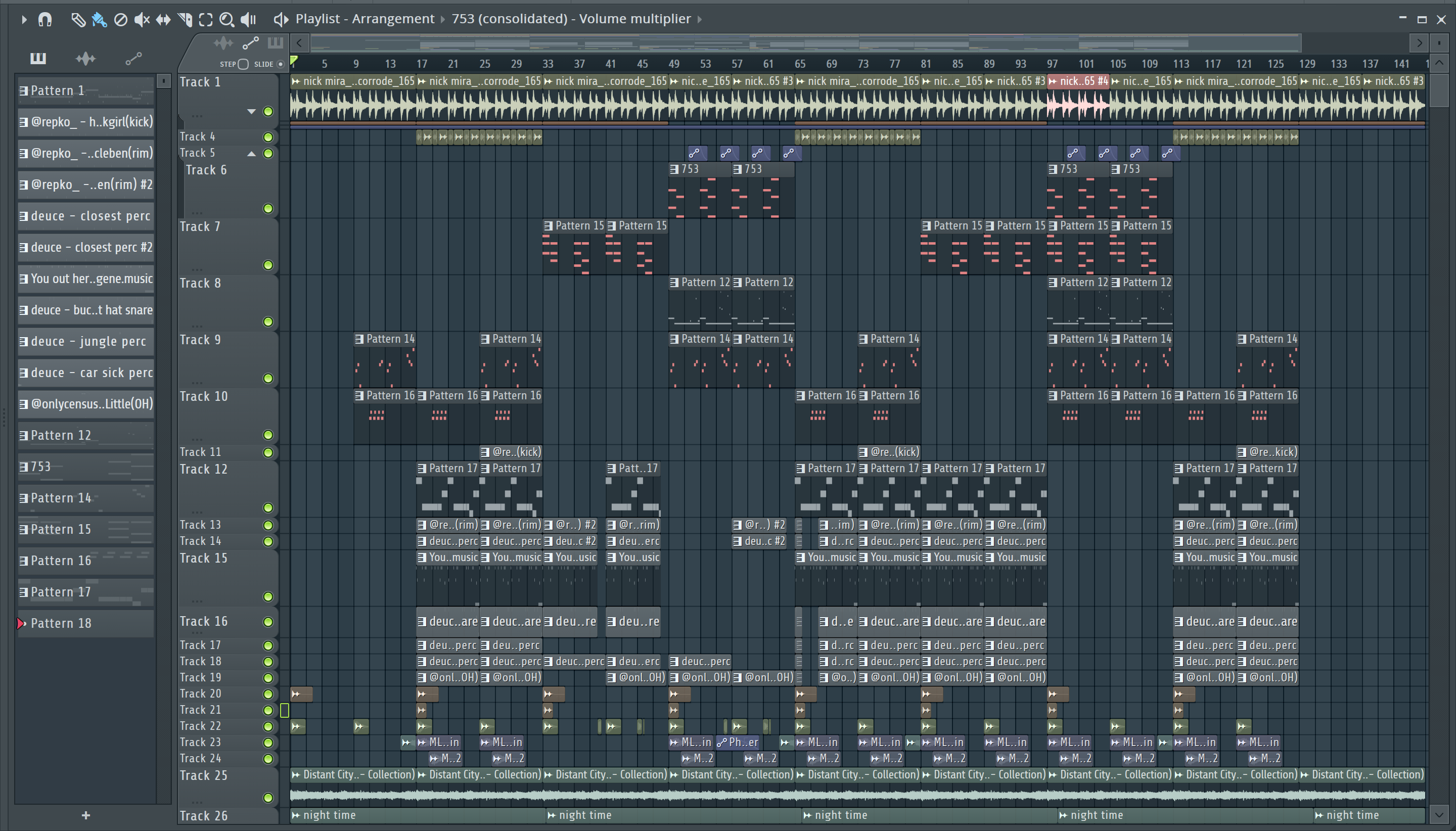Mute Track 20 using its green LED

pyautogui.click(x=268, y=694)
